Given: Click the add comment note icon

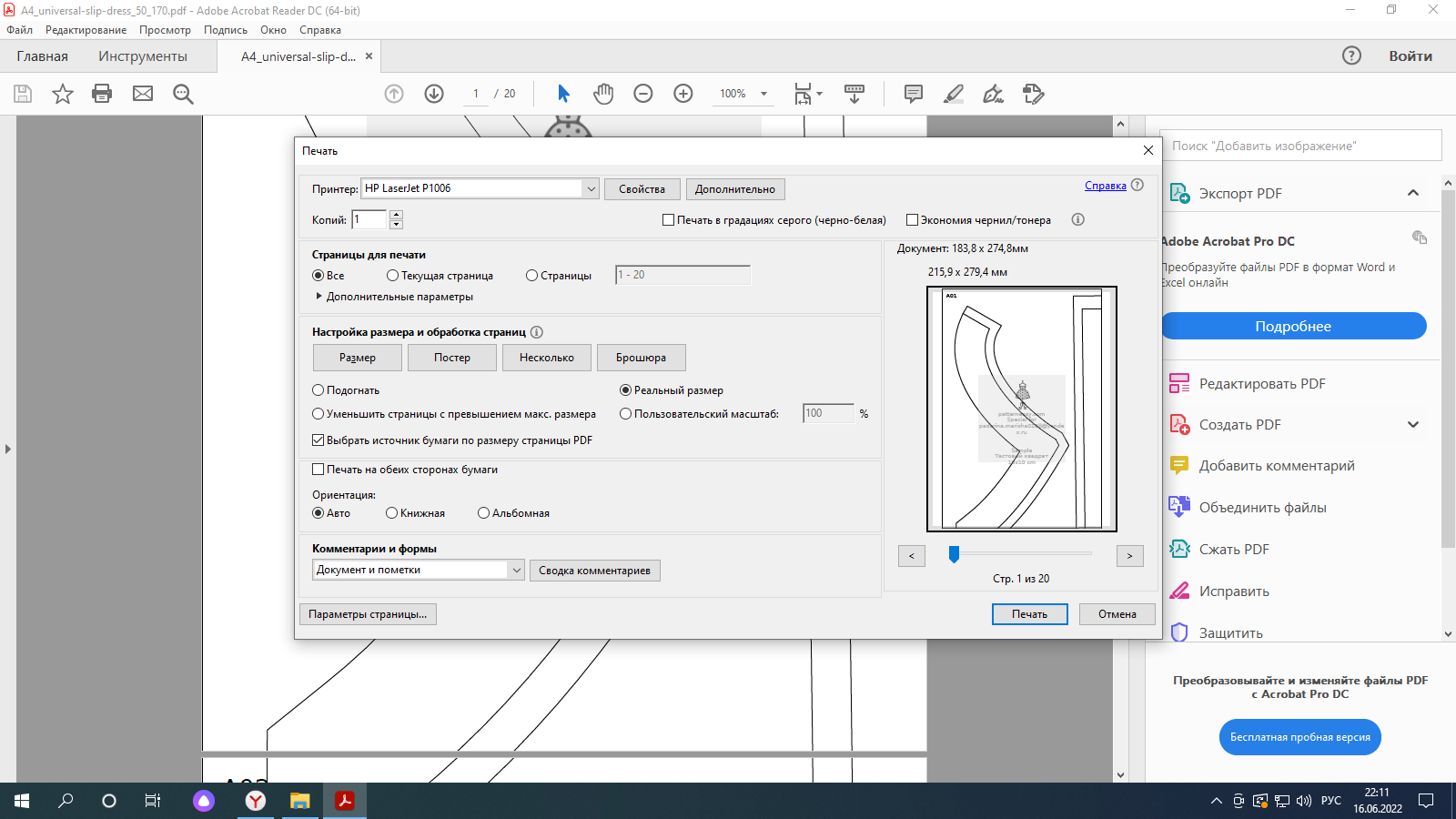Looking at the screenshot, I should point(914,94).
